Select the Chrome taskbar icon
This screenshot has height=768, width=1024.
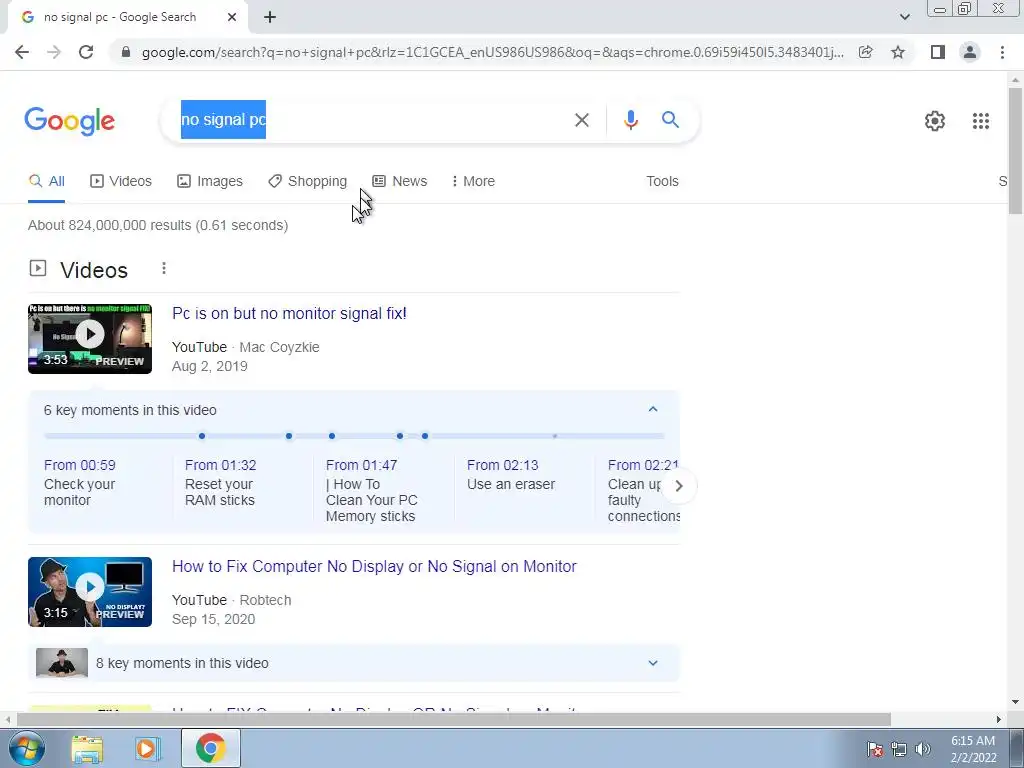click(x=210, y=748)
